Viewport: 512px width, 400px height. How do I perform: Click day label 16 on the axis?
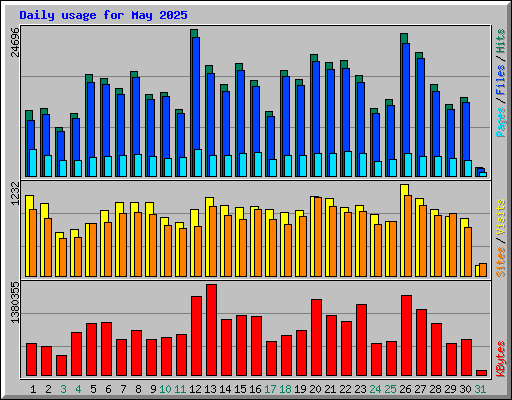click(255, 389)
